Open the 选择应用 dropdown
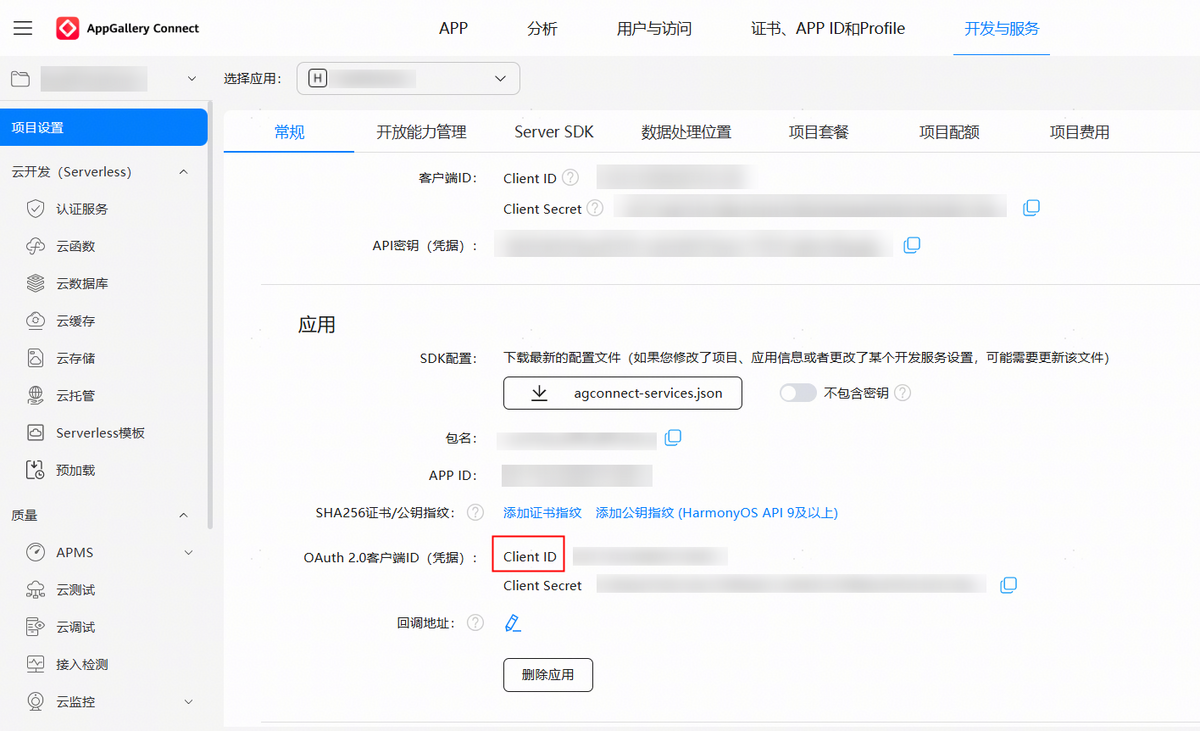The width and height of the screenshot is (1200, 731). tap(410, 78)
